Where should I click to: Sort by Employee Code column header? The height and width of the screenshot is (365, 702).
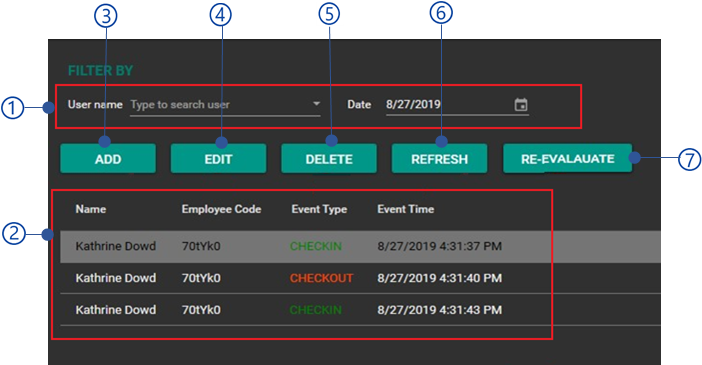pos(221,209)
